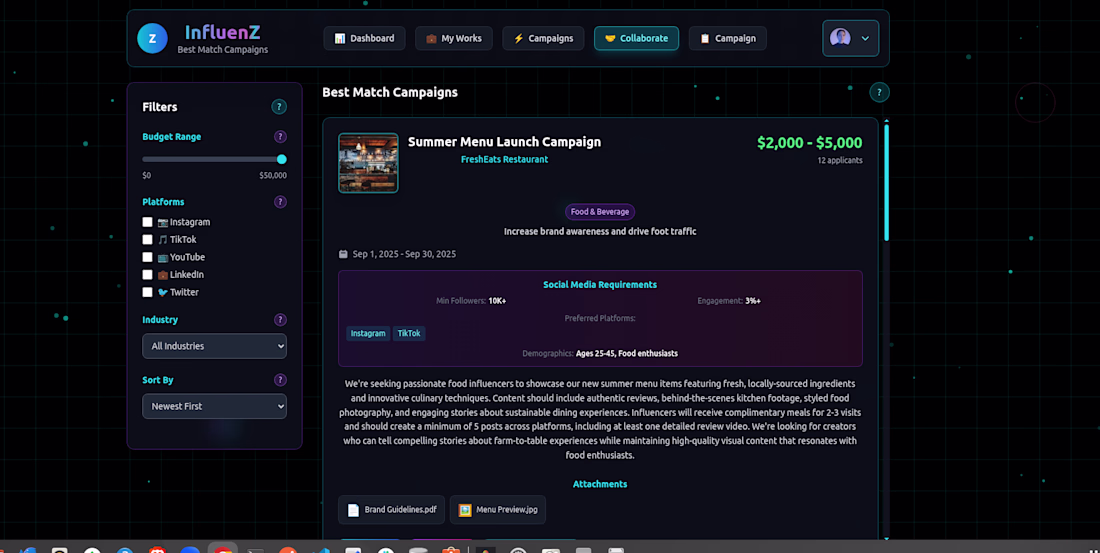Check the Twitter platform checkbox
The width and height of the screenshot is (1100, 553).
tap(147, 292)
